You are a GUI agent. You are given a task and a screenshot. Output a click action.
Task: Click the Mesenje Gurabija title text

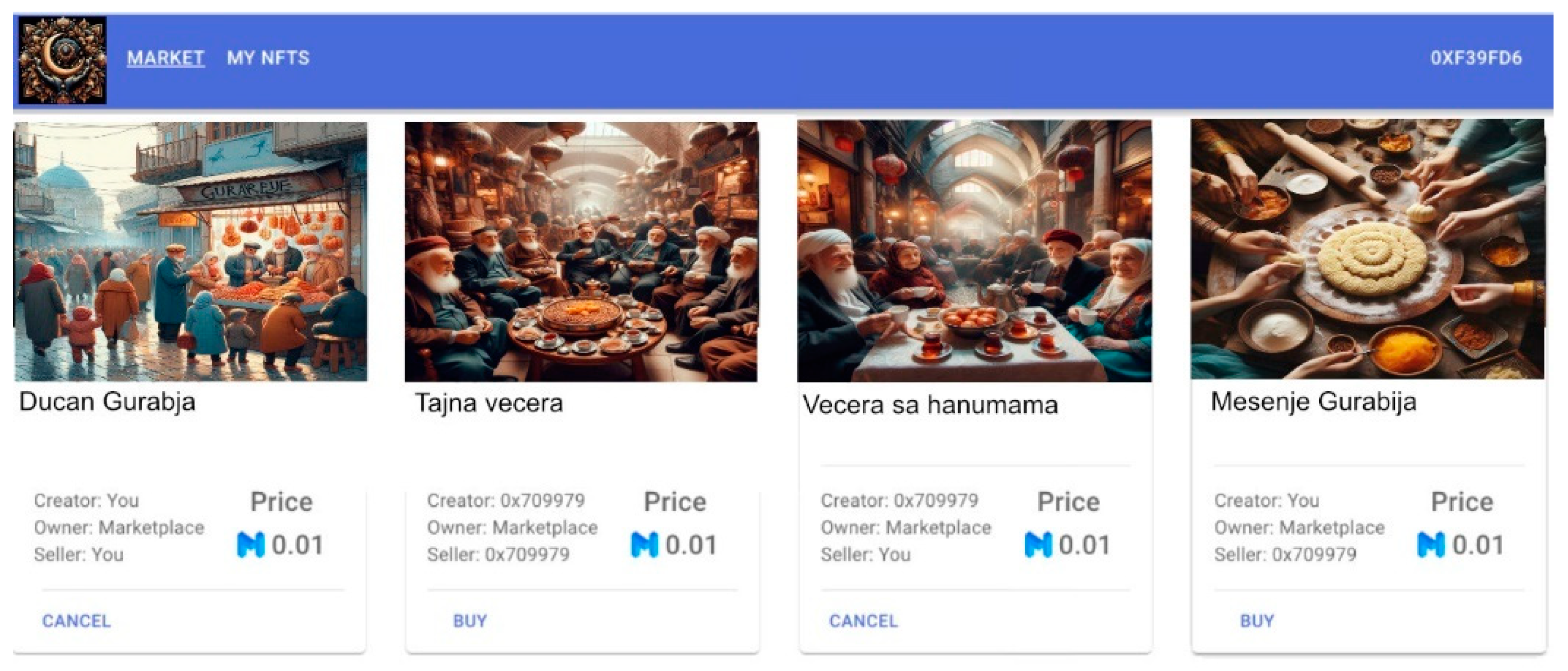tap(1314, 402)
